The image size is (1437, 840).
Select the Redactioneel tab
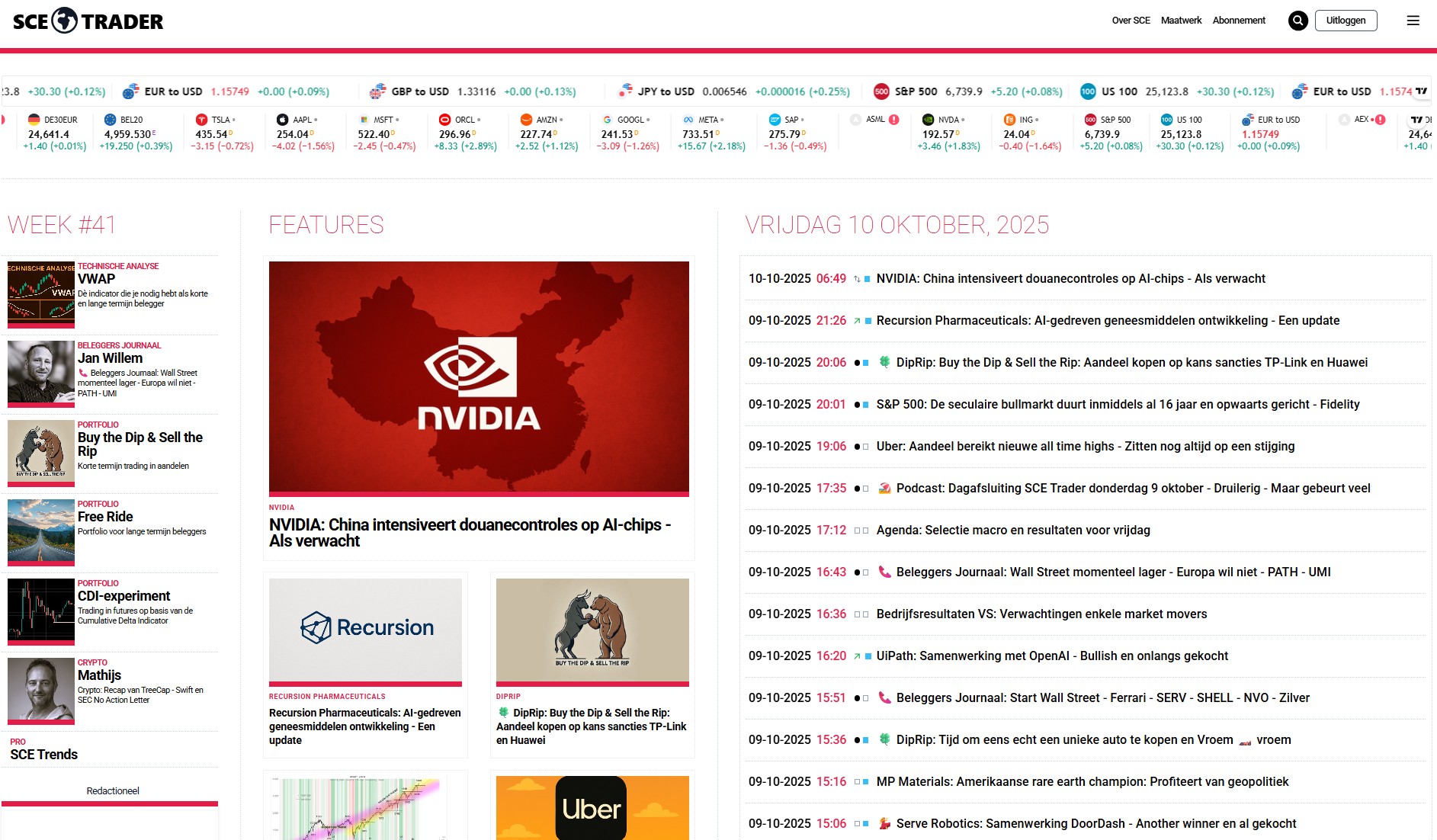tap(113, 791)
